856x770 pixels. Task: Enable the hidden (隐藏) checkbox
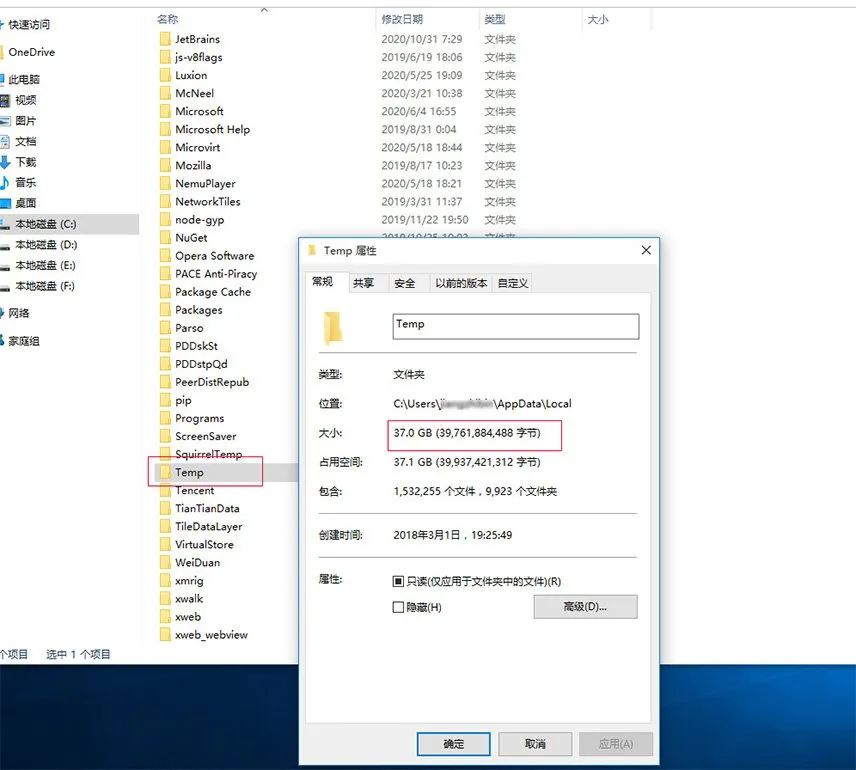pyautogui.click(x=398, y=607)
